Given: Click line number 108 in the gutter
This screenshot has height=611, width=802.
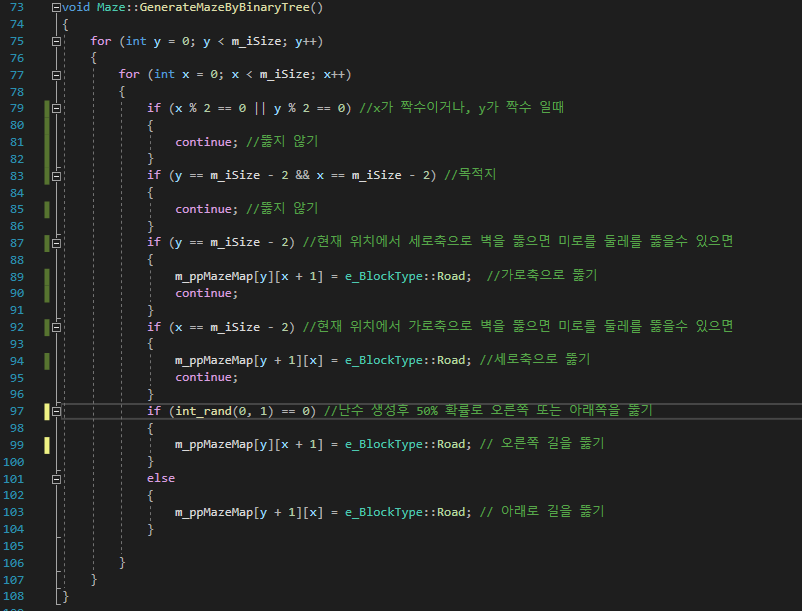Looking at the screenshot, I should [x=13, y=596].
